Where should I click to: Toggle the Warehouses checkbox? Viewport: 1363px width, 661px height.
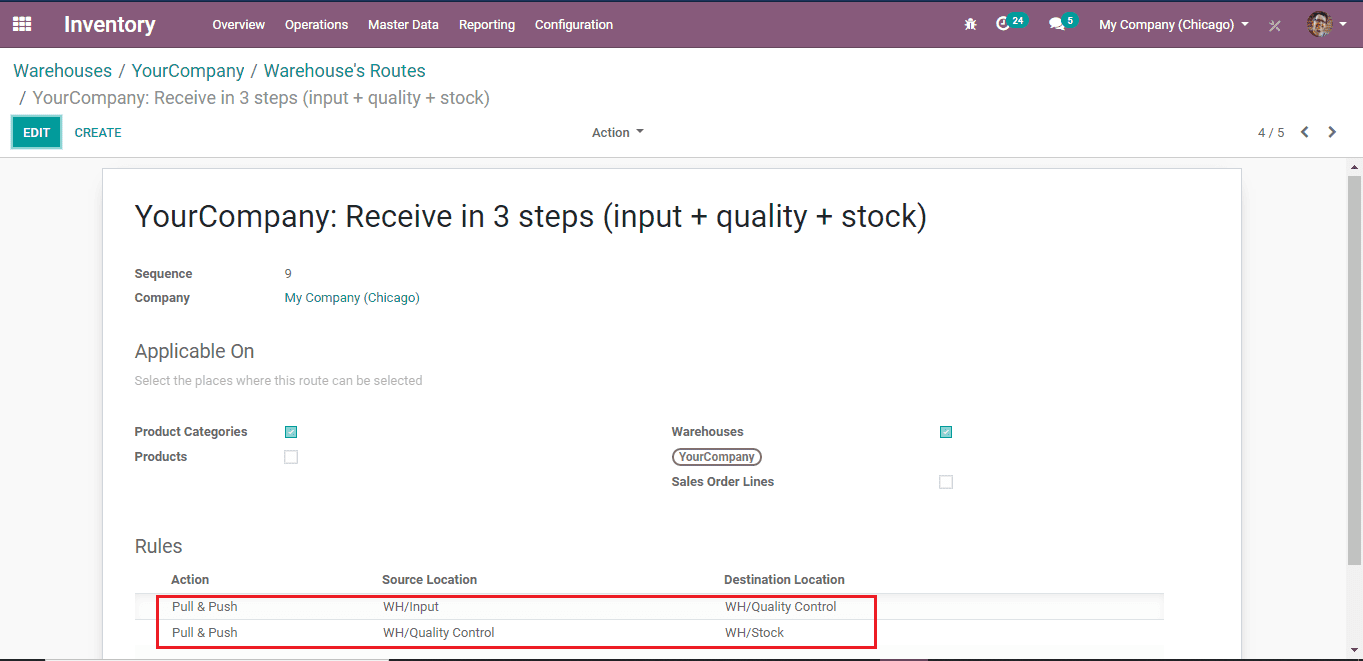click(x=946, y=432)
